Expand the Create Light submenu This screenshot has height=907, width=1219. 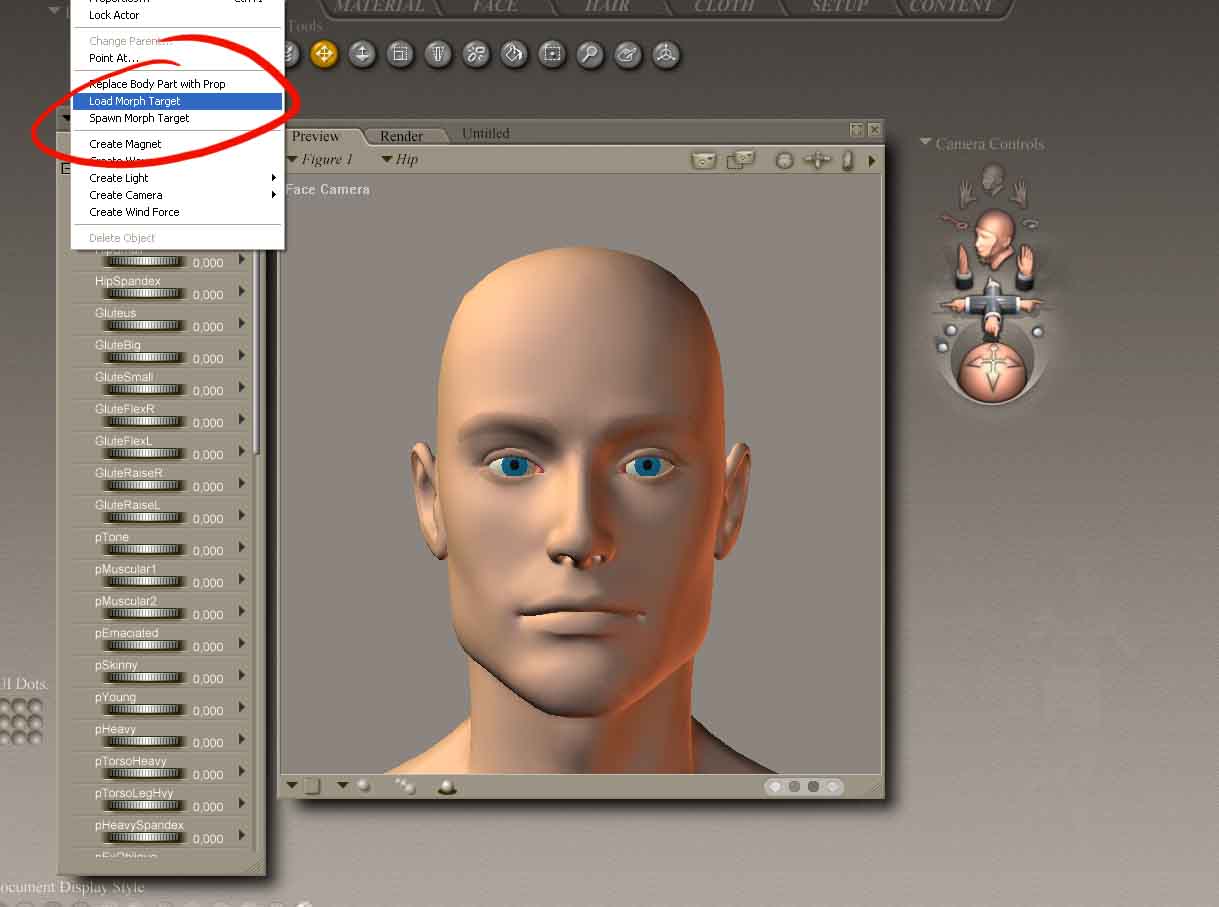tap(178, 178)
